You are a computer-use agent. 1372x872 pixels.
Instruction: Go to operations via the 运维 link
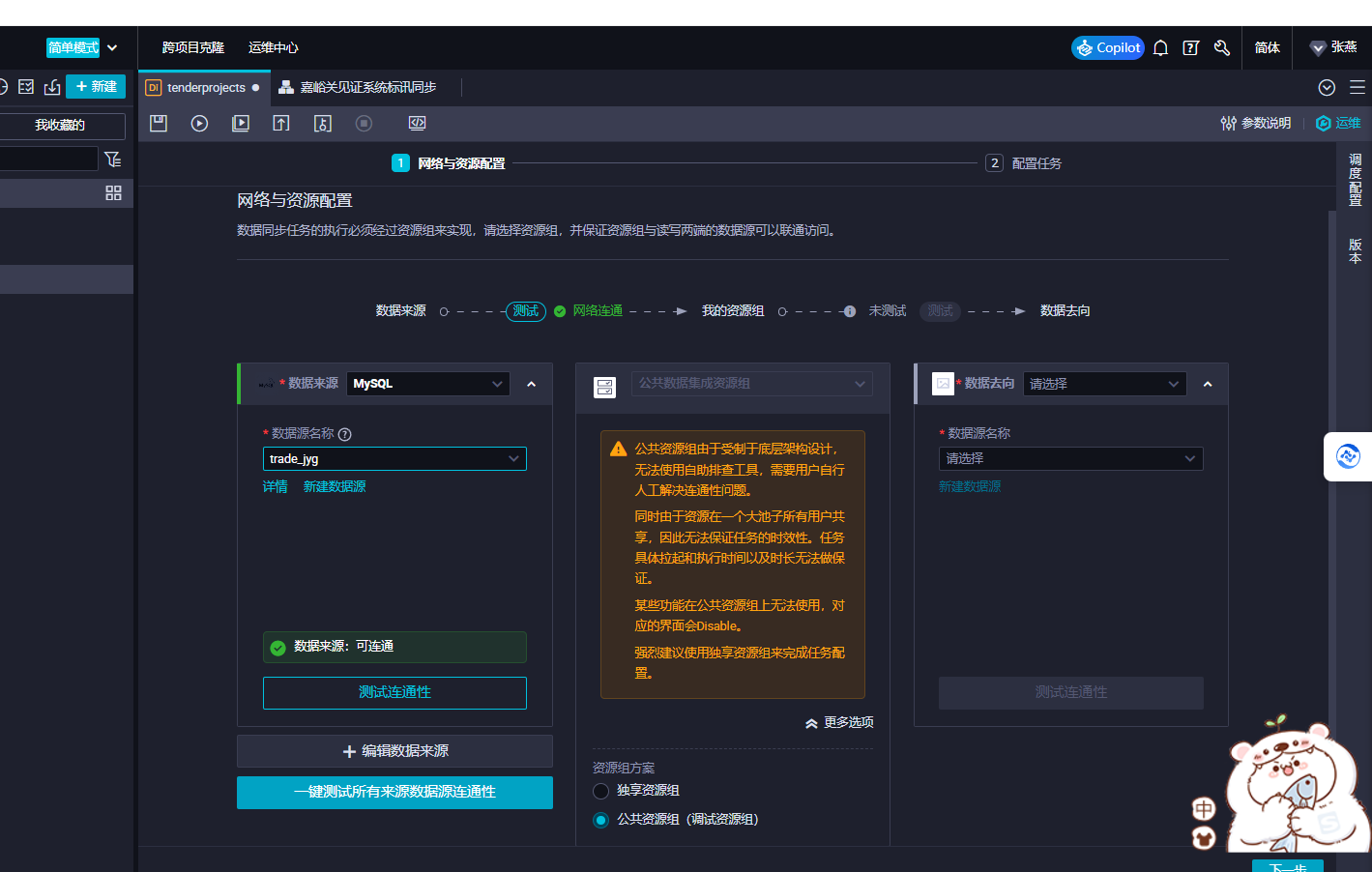point(1338,123)
